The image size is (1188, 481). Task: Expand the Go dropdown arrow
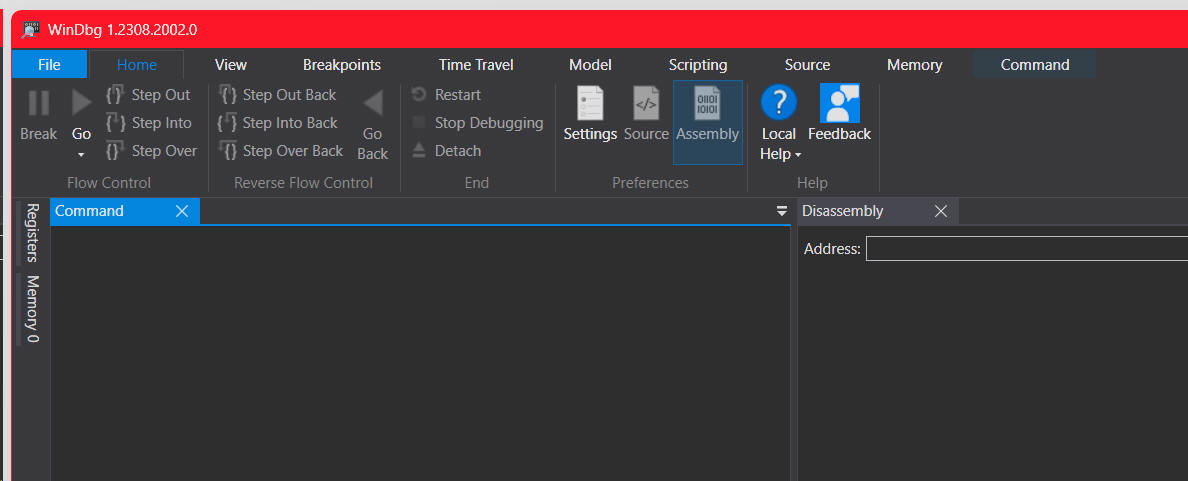[82, 155]
